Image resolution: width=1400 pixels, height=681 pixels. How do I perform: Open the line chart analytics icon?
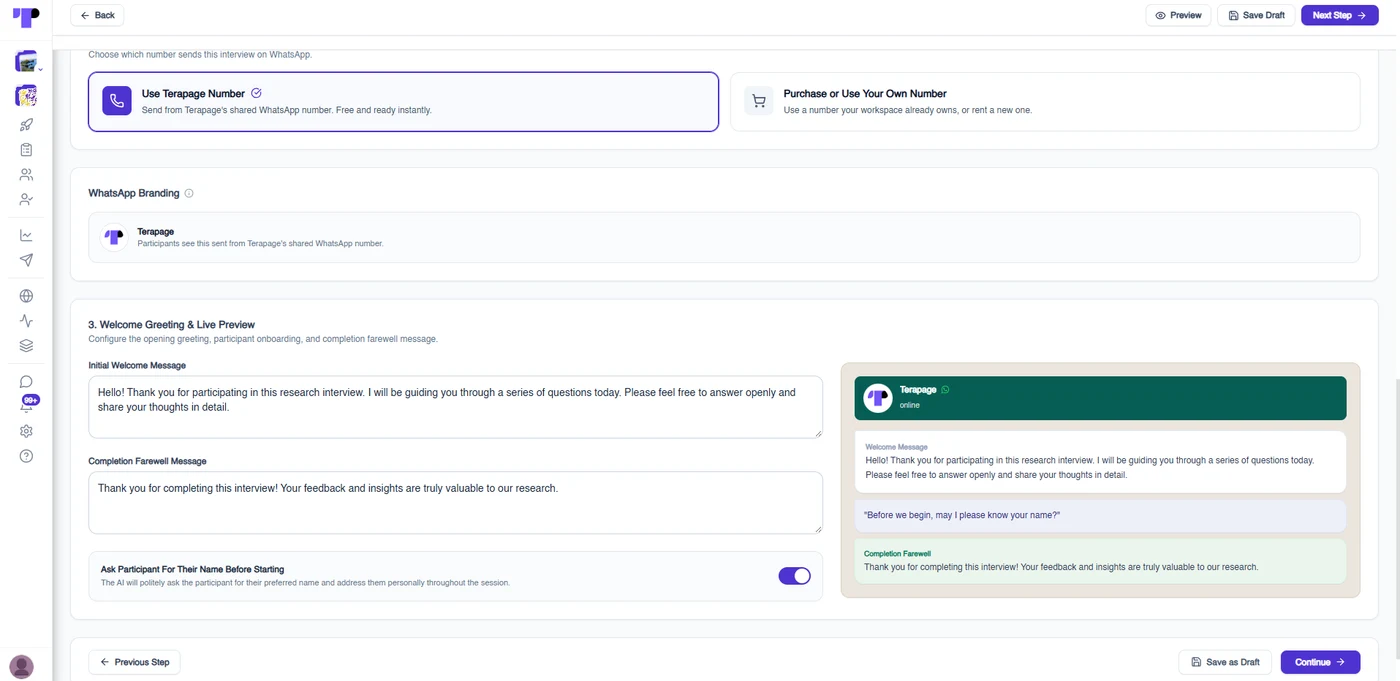click(26, 236)
